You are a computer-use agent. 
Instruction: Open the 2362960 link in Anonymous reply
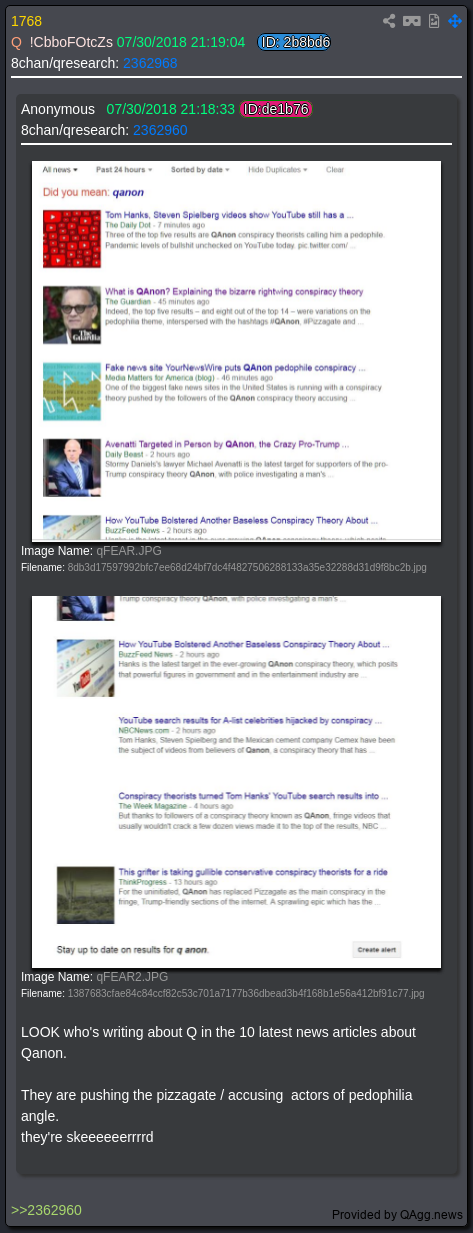click(160, 130)
